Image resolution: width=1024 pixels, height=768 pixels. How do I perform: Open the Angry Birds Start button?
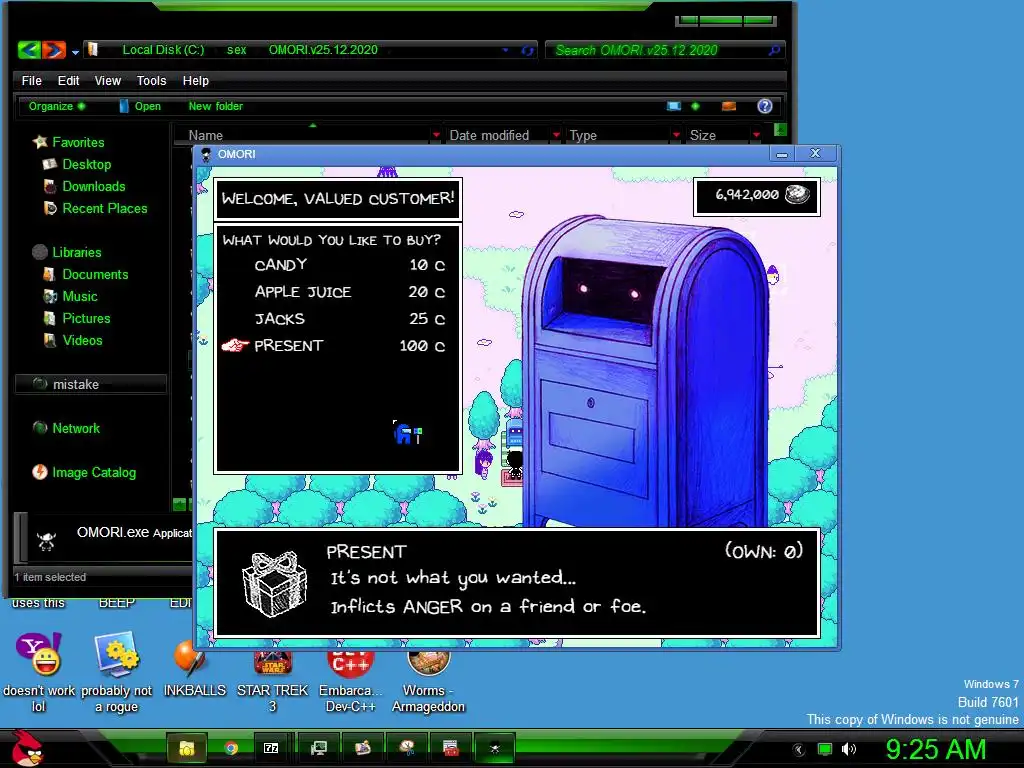point(27,748)
